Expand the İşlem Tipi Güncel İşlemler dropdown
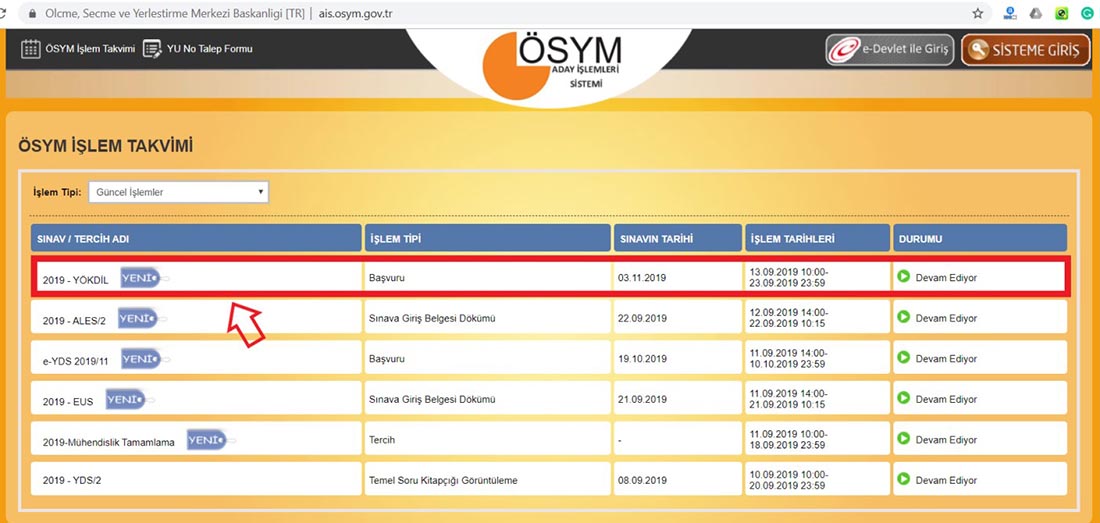Viewport: 1100px width, 523px height. tap(178, 192)
